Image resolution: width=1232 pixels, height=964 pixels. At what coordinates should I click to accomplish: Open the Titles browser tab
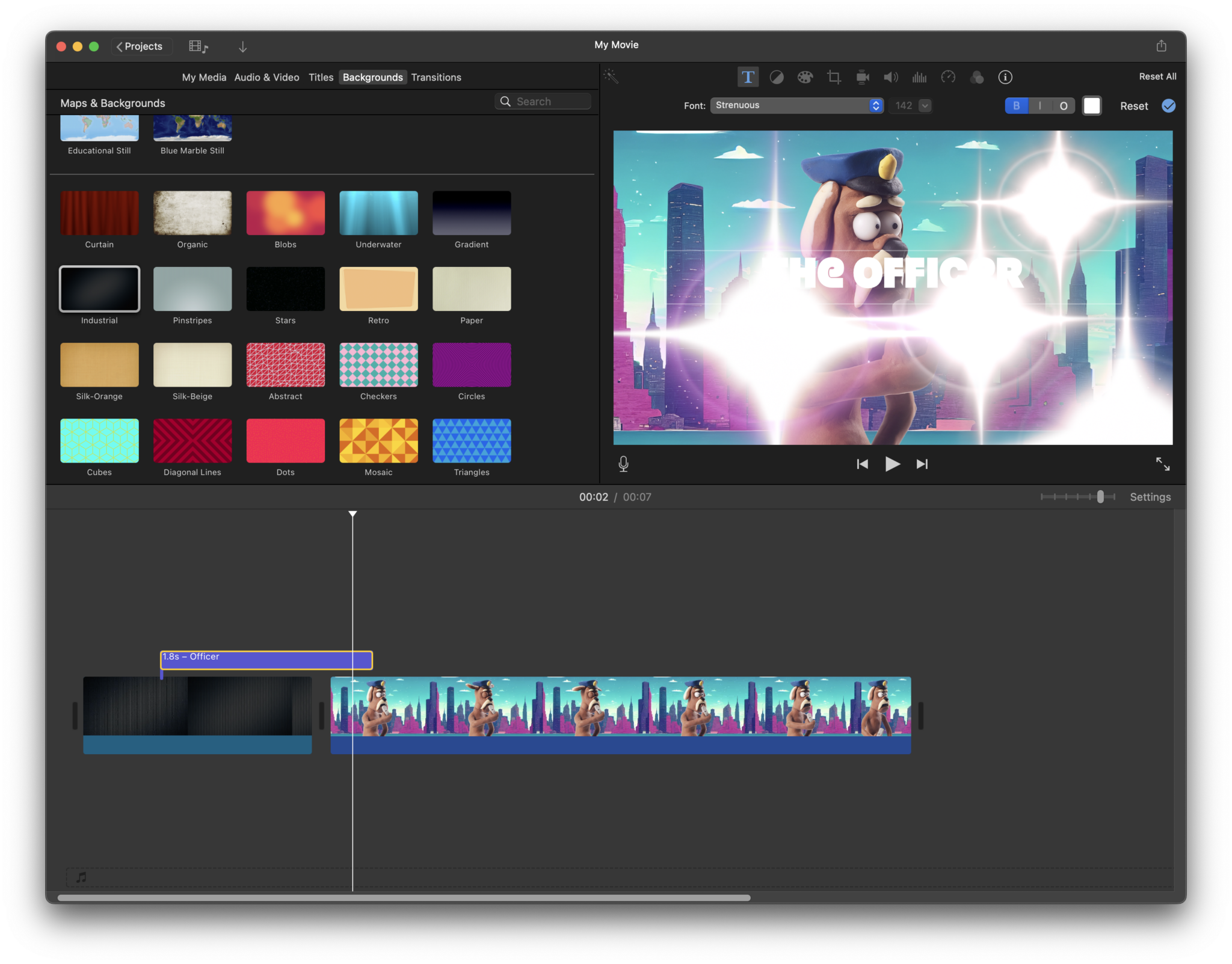click(x=321, y=77)
